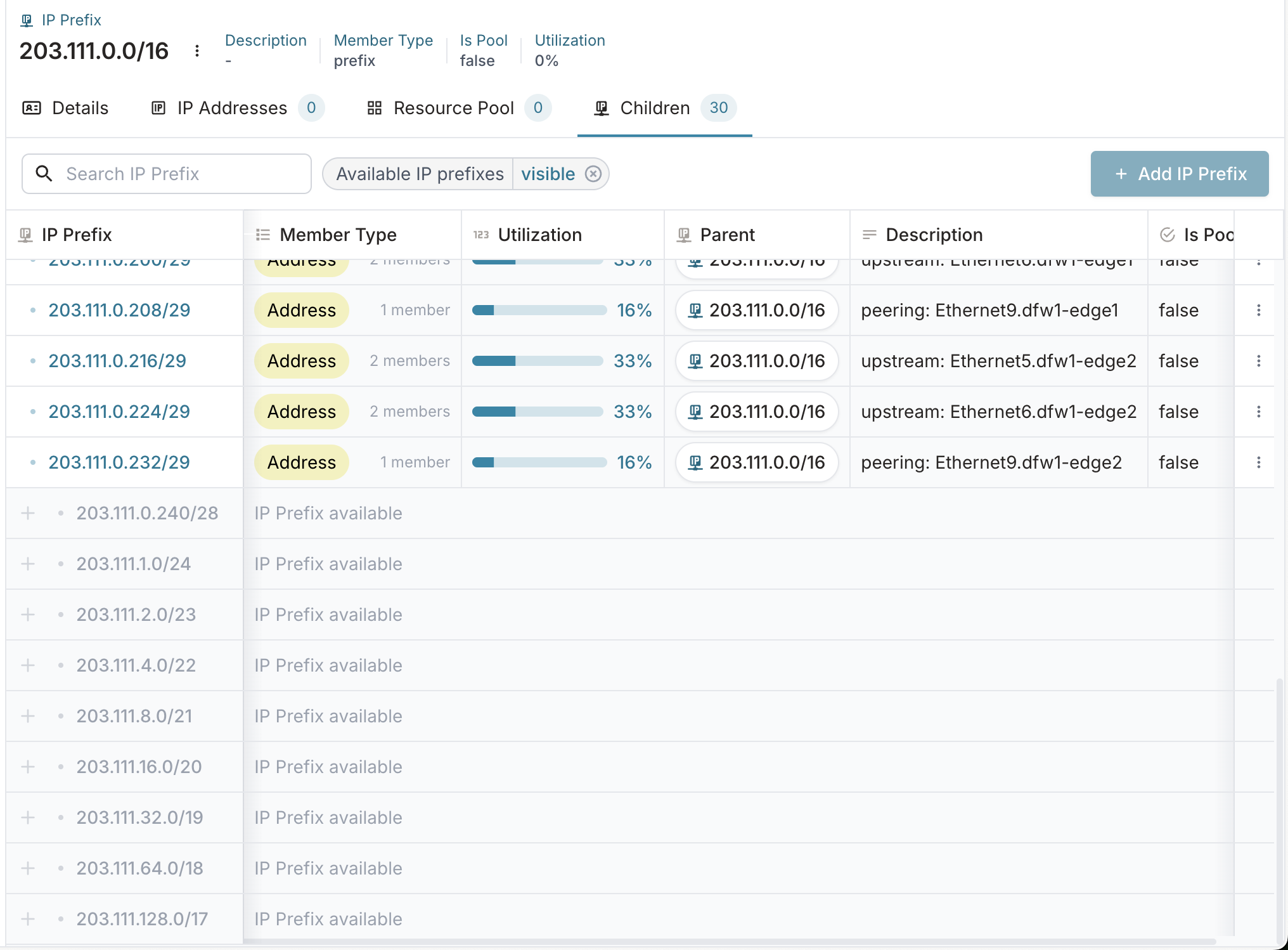Screen dimensions: 1288x950
Task: Sort by the Description column header
Action: click(934, 235)
